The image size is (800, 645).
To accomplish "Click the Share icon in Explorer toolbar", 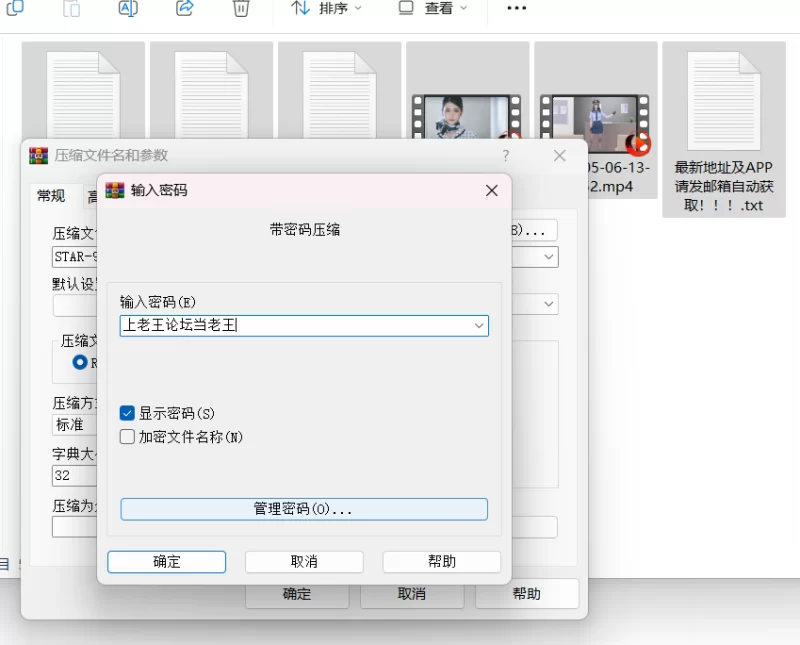I will [x=184, y=8].
